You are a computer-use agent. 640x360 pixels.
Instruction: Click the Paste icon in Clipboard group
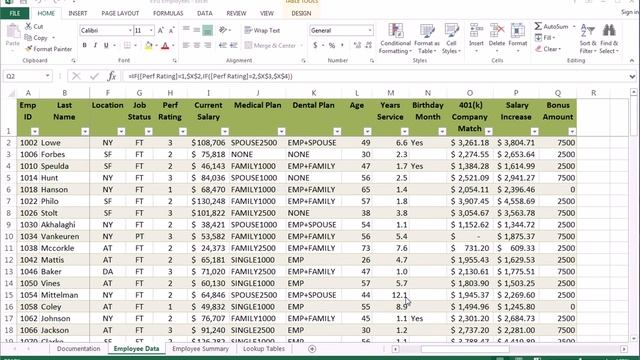(x=13, y=32)
